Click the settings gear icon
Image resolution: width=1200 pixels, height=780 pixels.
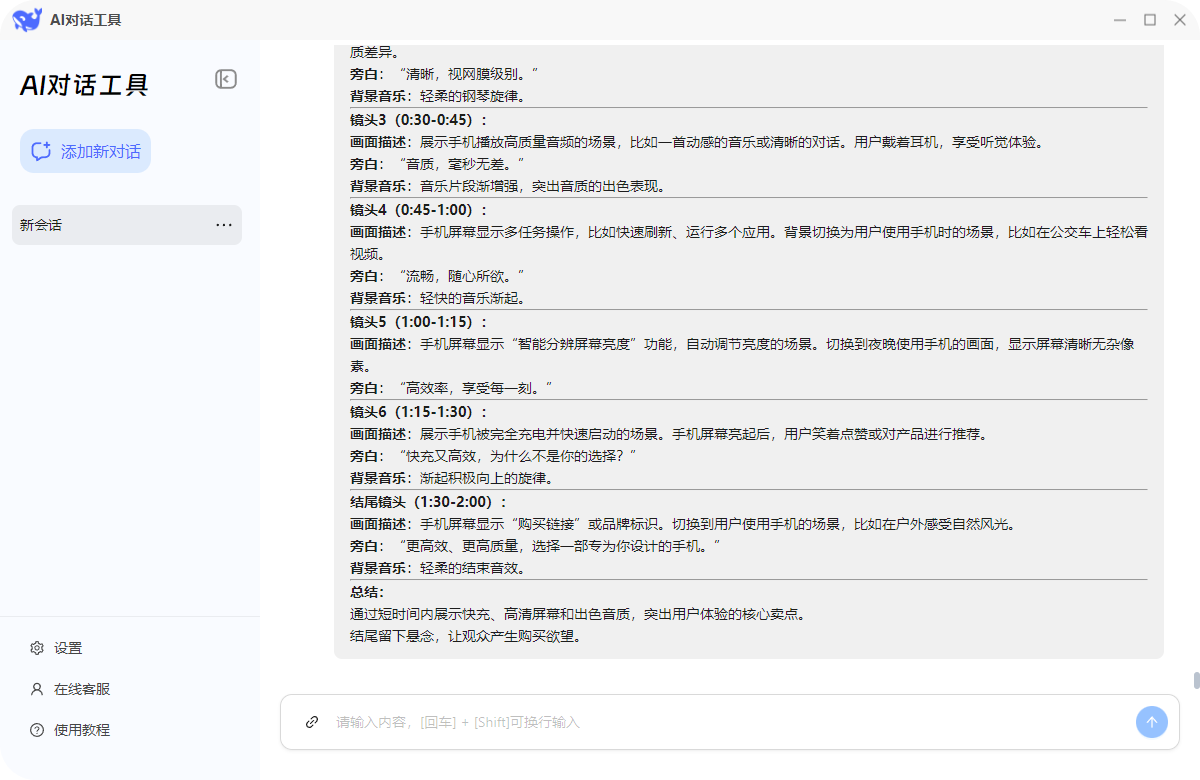tap(37, 648)
